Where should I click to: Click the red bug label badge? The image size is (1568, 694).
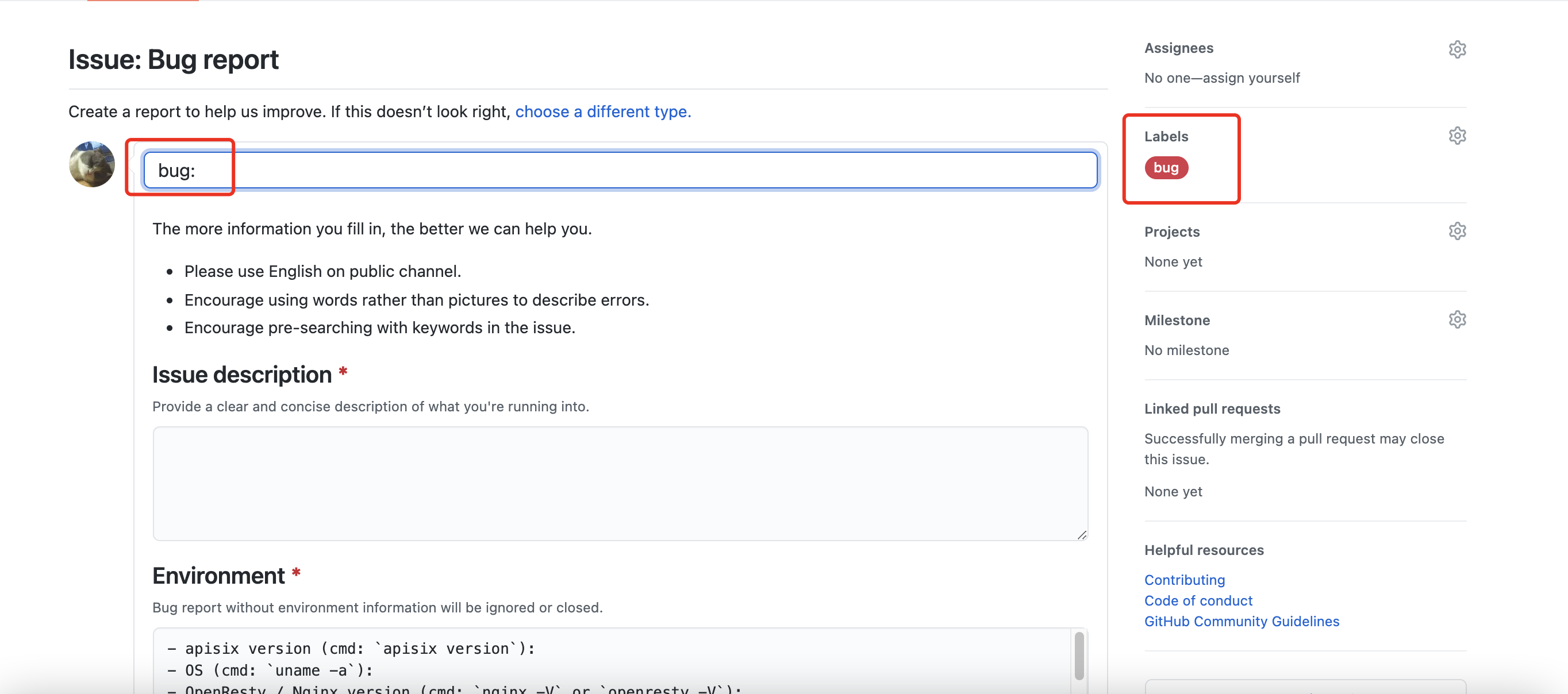click(1166, 167)
